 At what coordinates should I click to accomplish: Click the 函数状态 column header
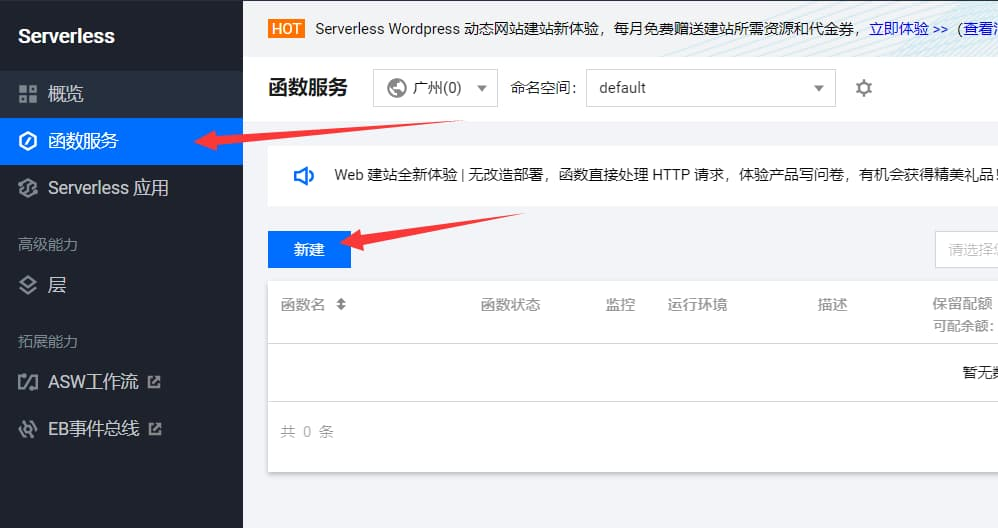(x=510, y=305)
